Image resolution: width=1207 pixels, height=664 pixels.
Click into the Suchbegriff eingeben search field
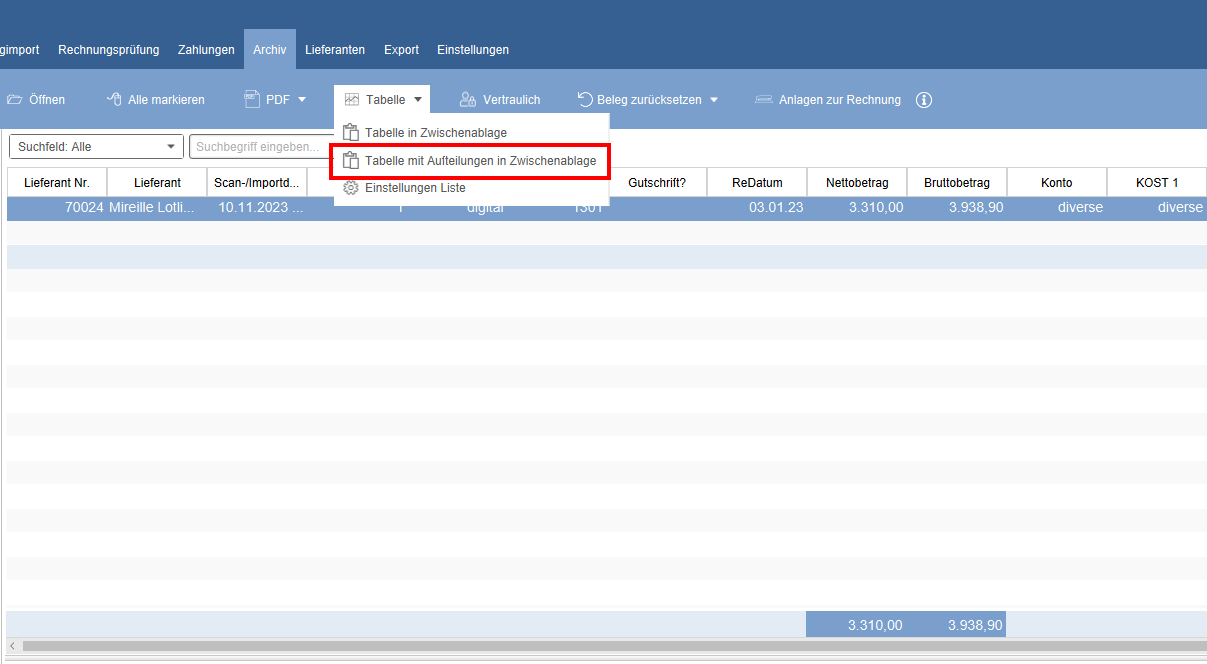(x=260, y=146)
